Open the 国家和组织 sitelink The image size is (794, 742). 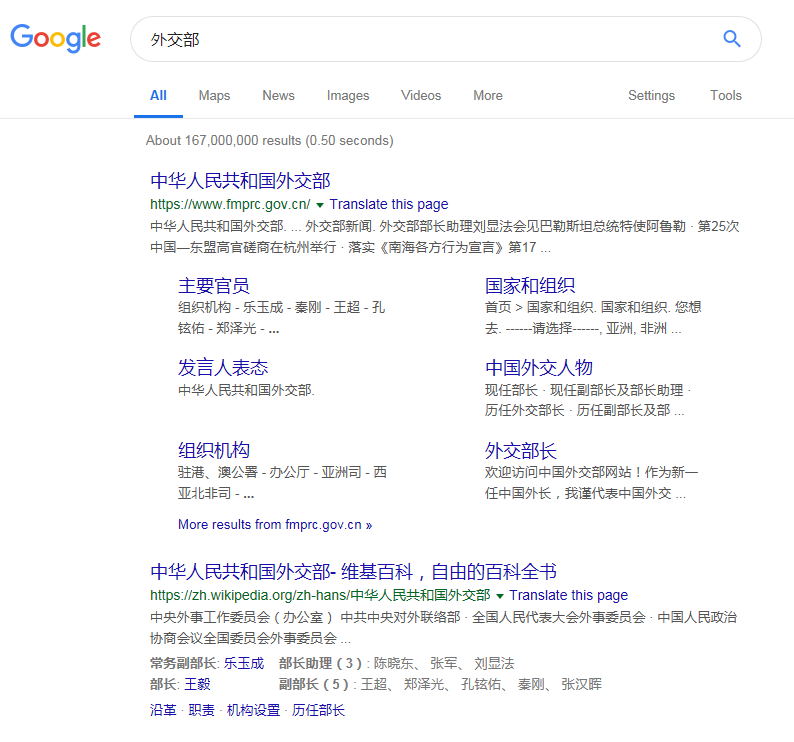click(x=530, y=286)
